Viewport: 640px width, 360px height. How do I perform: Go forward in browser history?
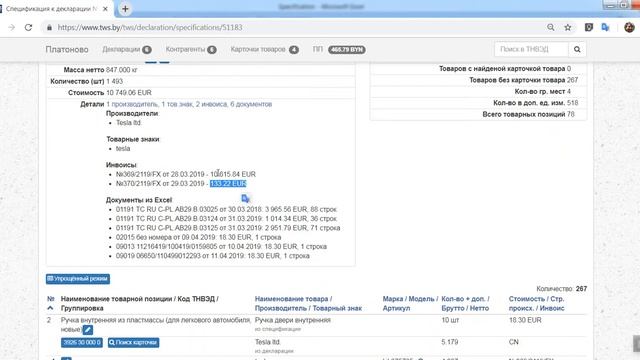pos(11,27)
